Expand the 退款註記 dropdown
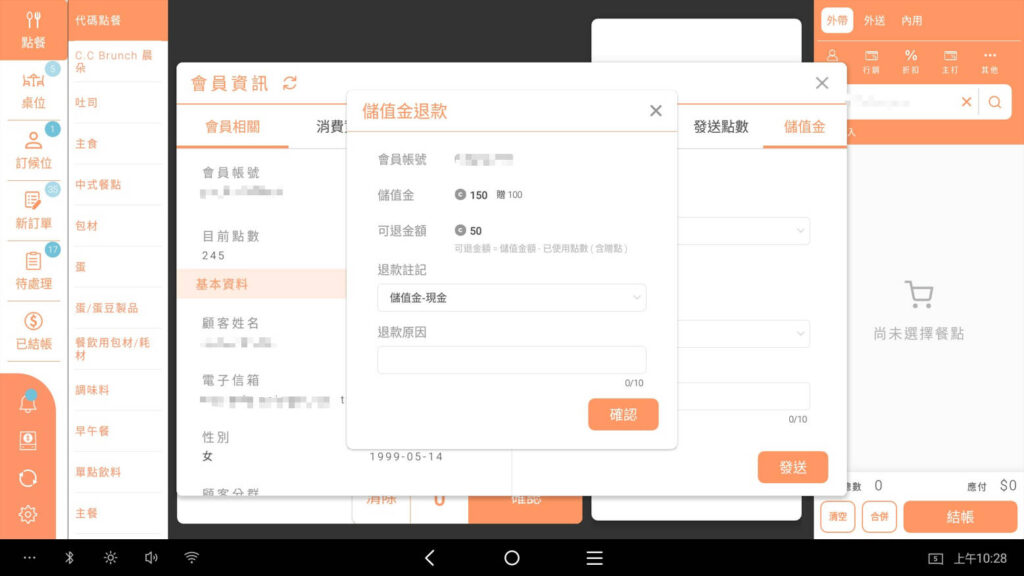Viewport: 1024px width, 576px height. coord(511,297)
